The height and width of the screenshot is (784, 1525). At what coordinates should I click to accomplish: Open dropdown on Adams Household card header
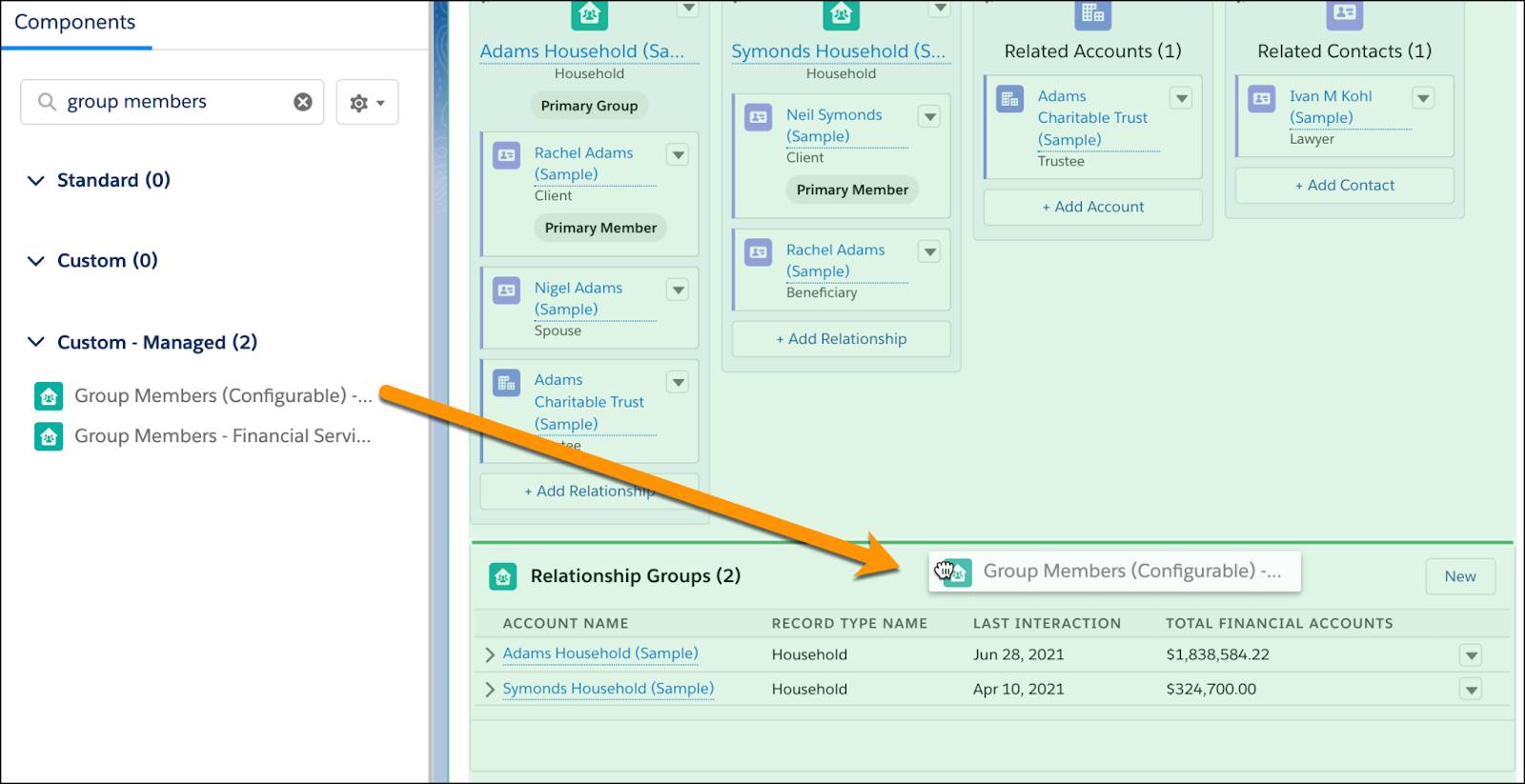click(688, 9)
